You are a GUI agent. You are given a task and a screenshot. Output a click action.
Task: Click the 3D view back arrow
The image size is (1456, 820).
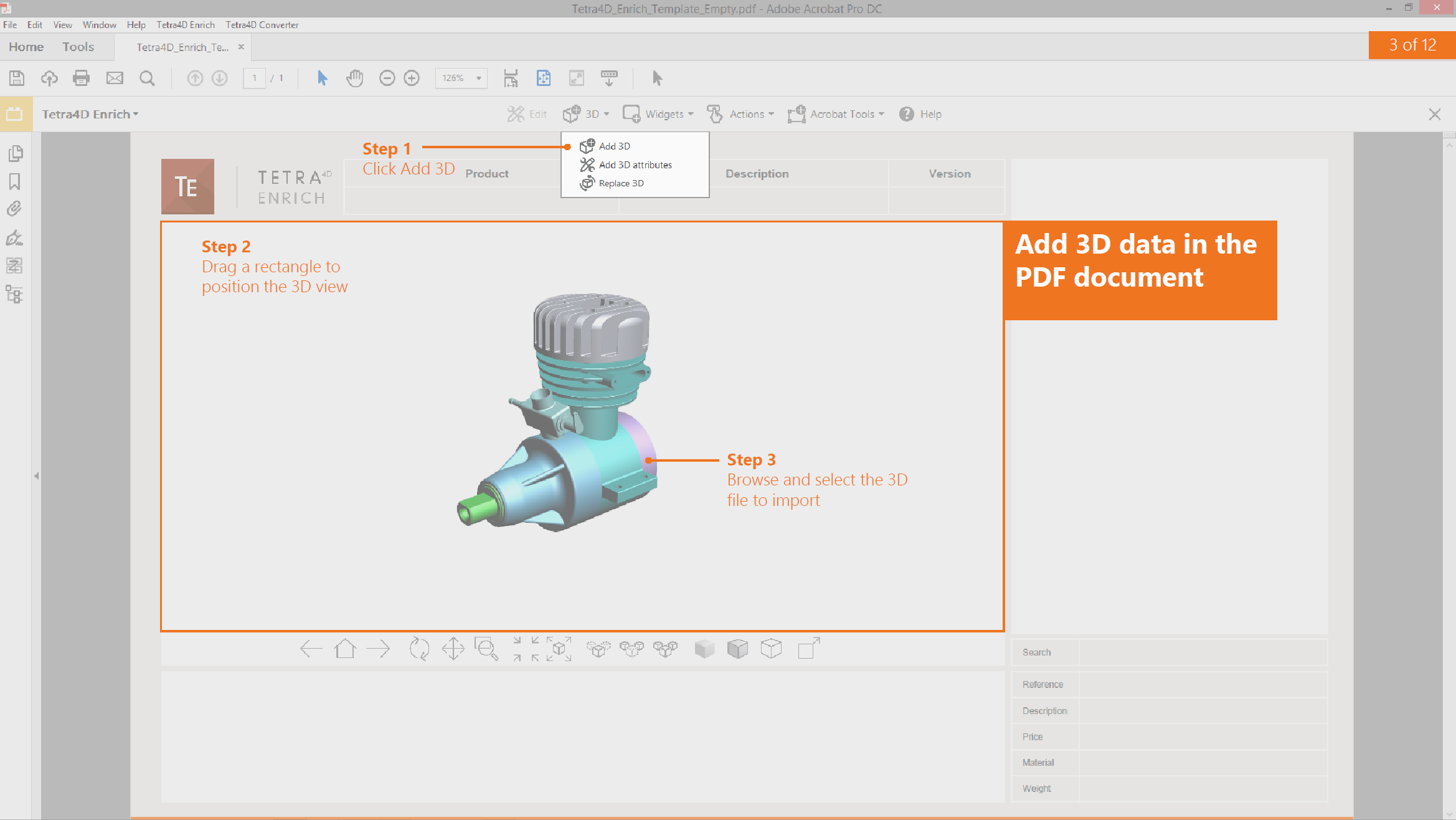311,649
